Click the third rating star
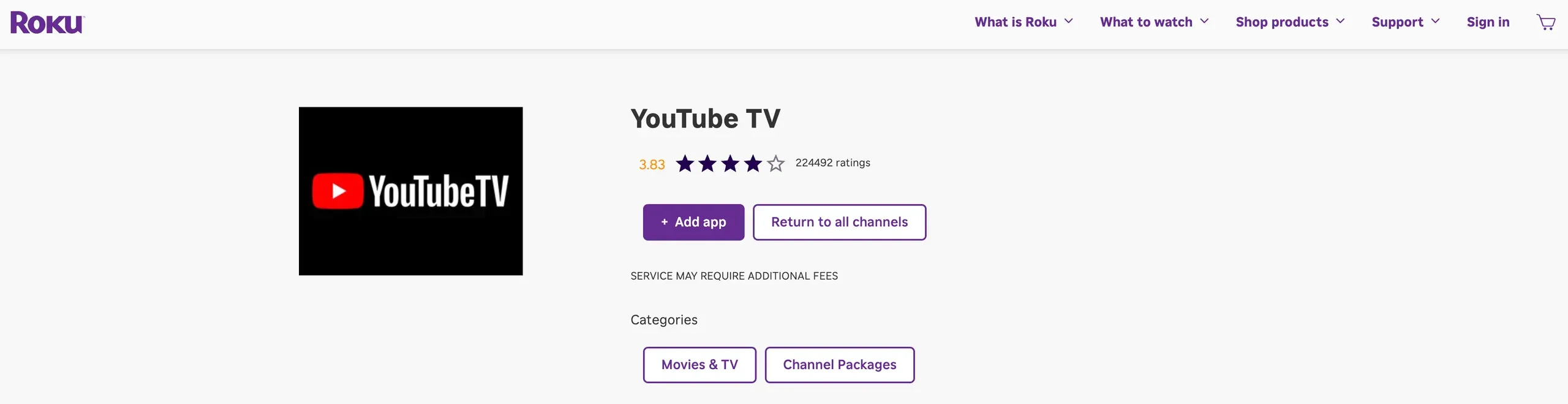Image resolution: width=1568 pixels, height=404 pixels. click(730, 164)
